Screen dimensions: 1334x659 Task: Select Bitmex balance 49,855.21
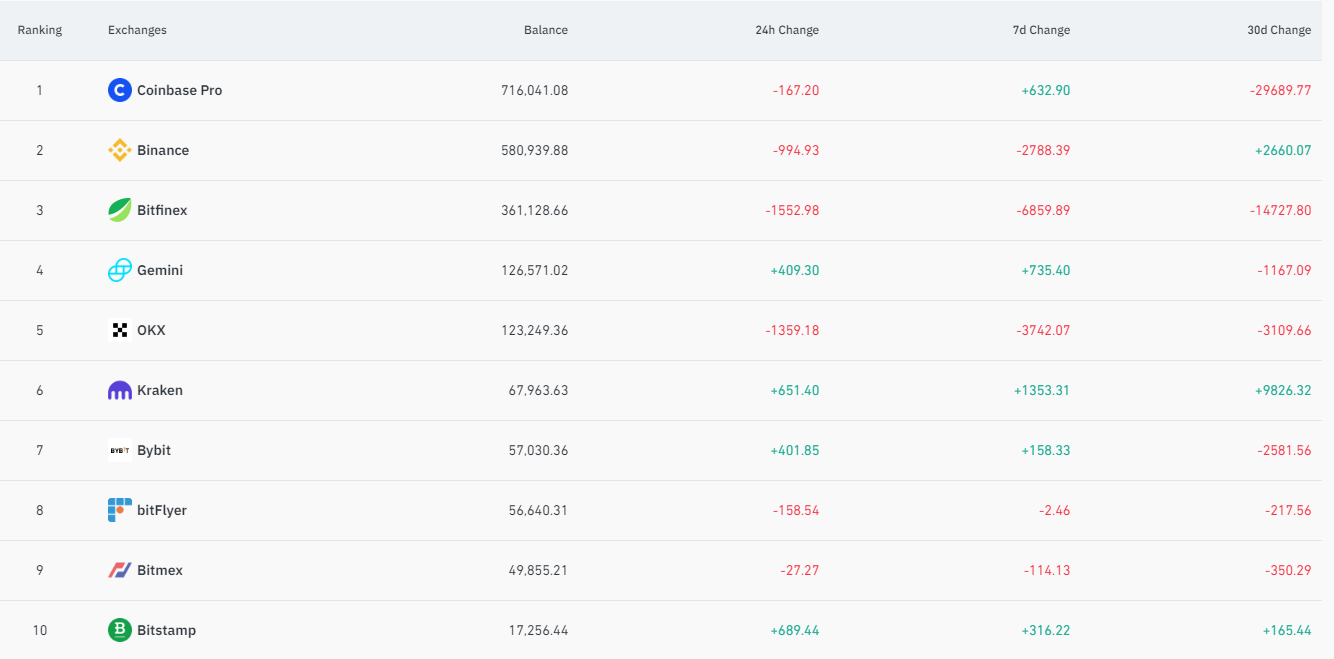[x=538, y=570]
